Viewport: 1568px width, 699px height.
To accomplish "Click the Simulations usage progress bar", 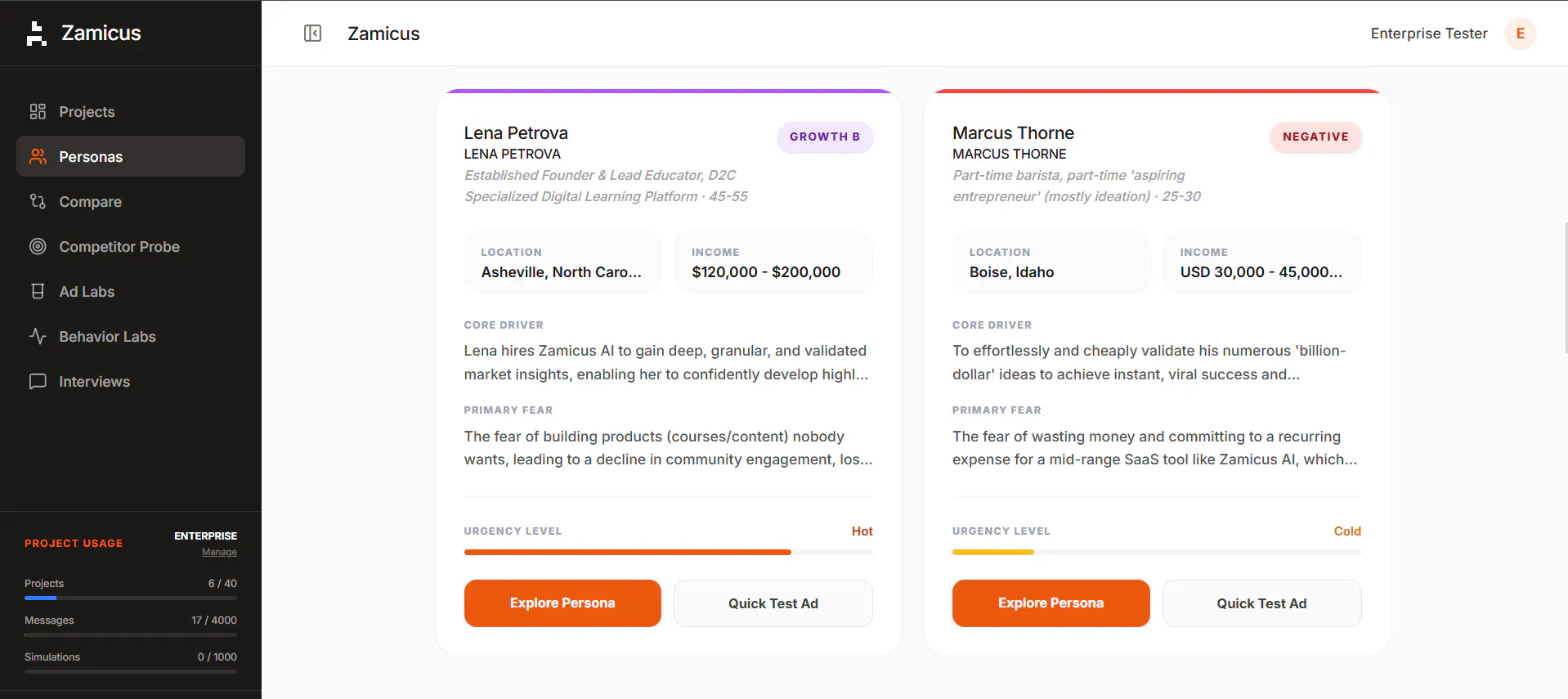I will pos(131,672).
